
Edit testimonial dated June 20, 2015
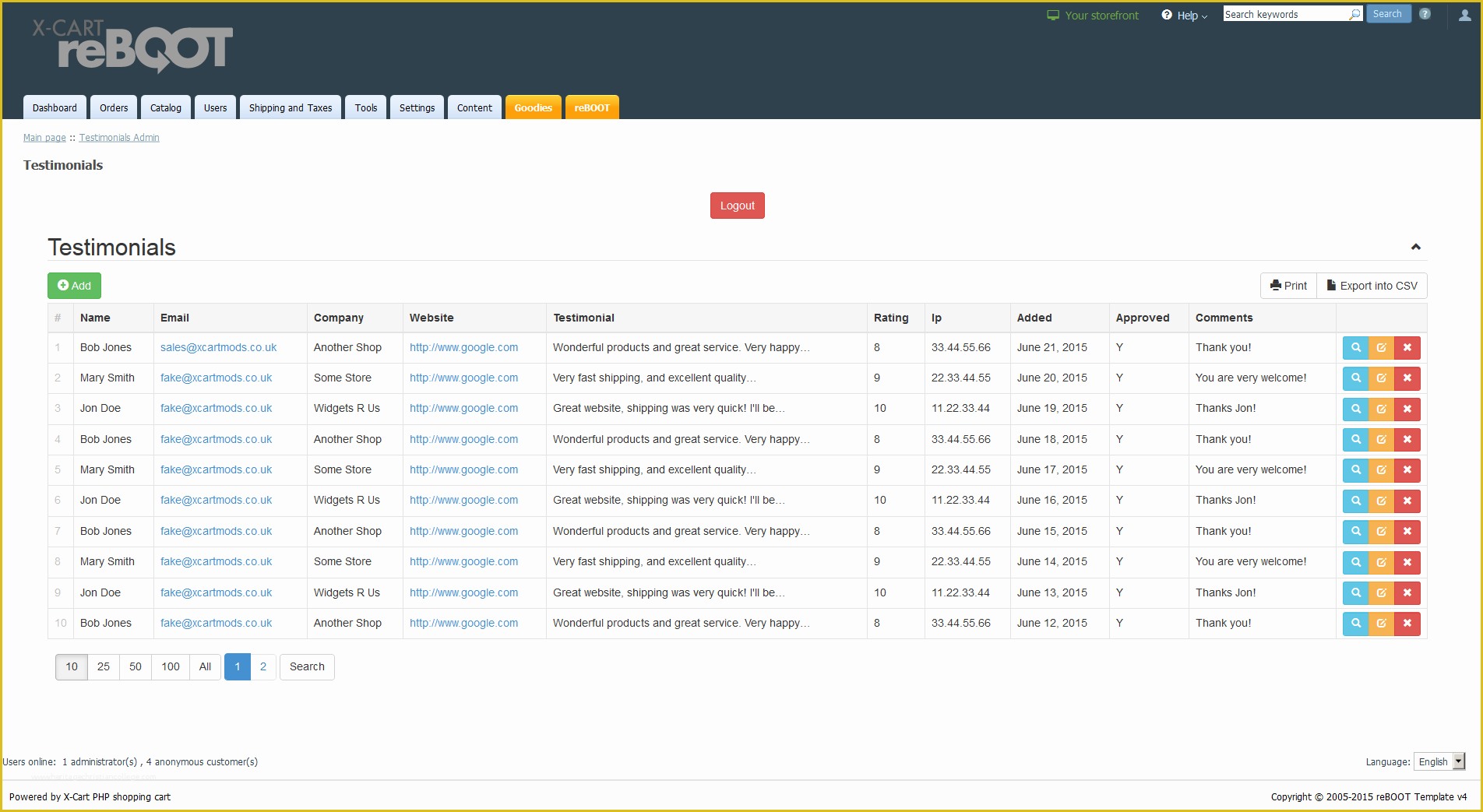click(x=1381, y=378)
